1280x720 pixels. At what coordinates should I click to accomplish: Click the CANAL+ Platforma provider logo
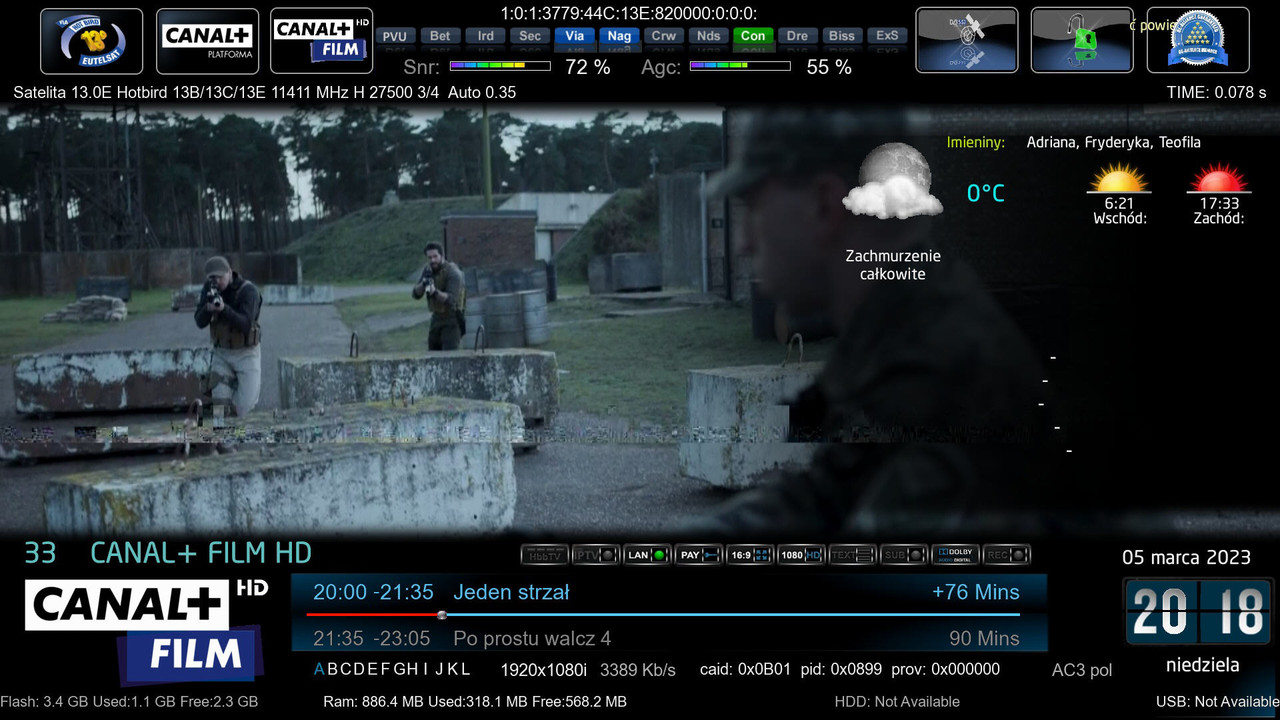208,41
